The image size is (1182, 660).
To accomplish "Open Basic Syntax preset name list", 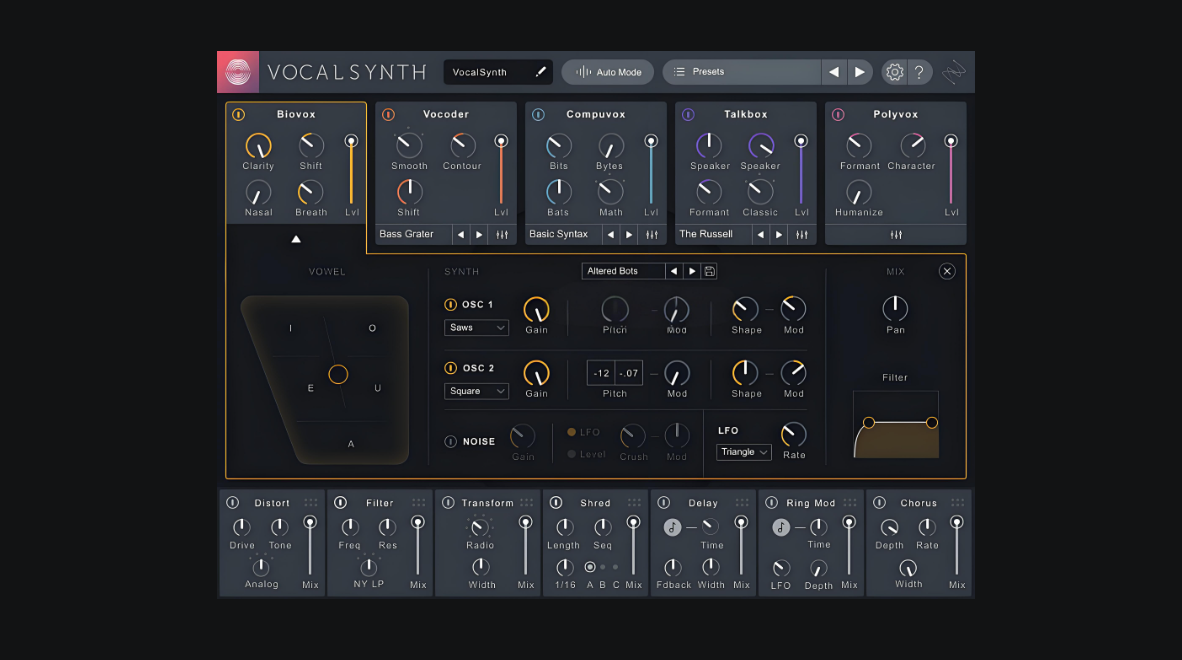I will point(563,234).
